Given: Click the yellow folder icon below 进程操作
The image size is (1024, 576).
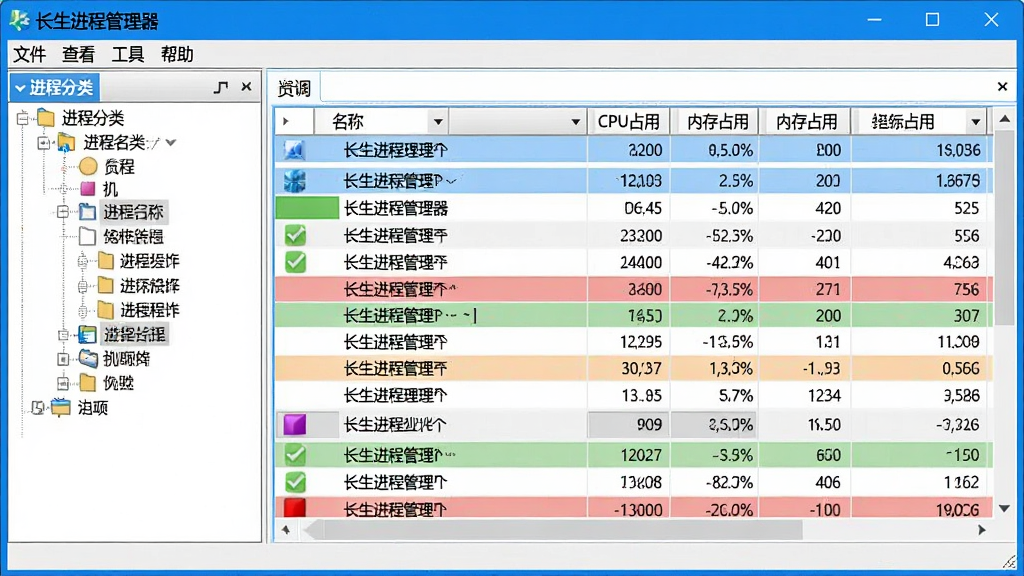Looking at the screenshot, I should tap(105, 285).
